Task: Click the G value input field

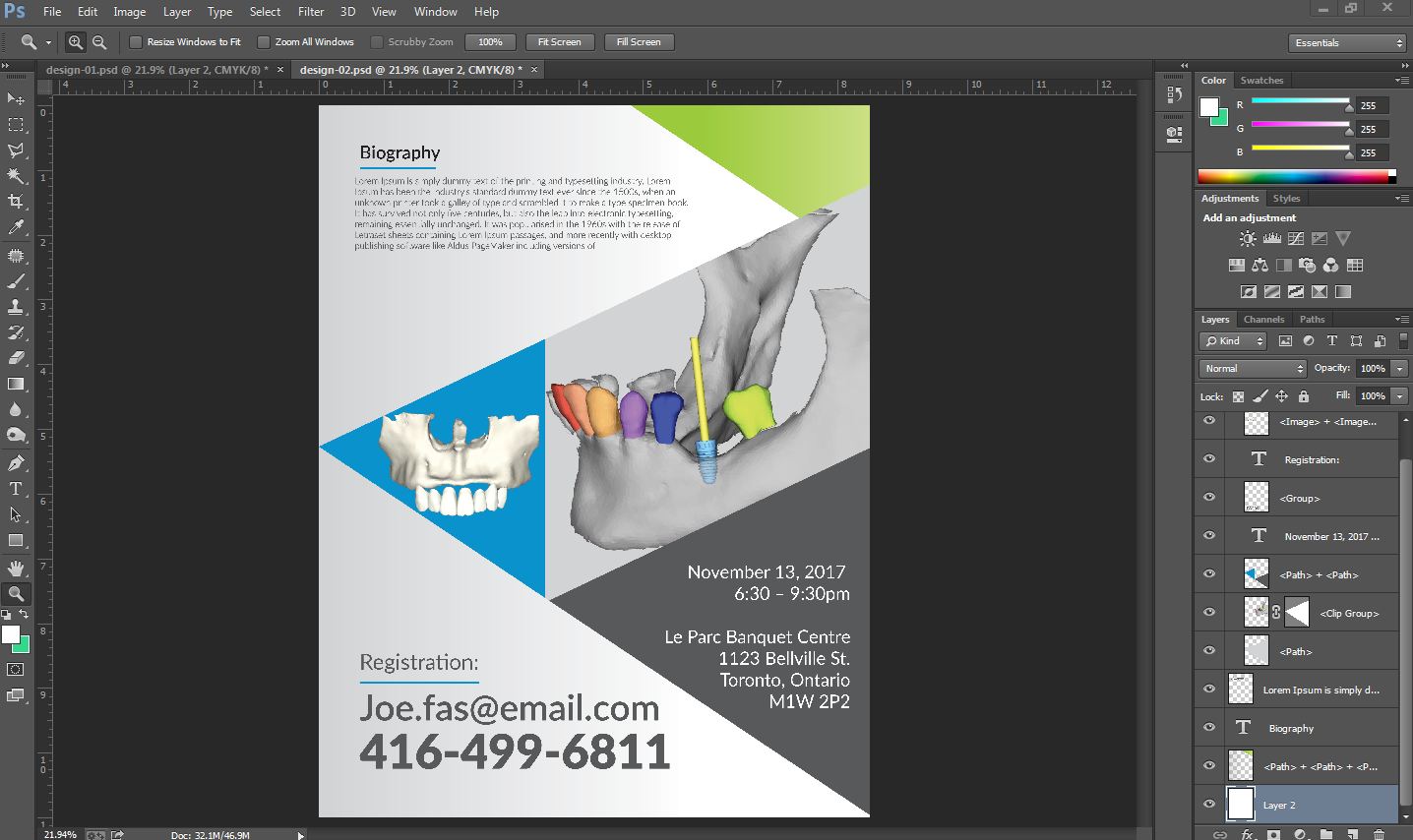Action: pos(1373,129)
